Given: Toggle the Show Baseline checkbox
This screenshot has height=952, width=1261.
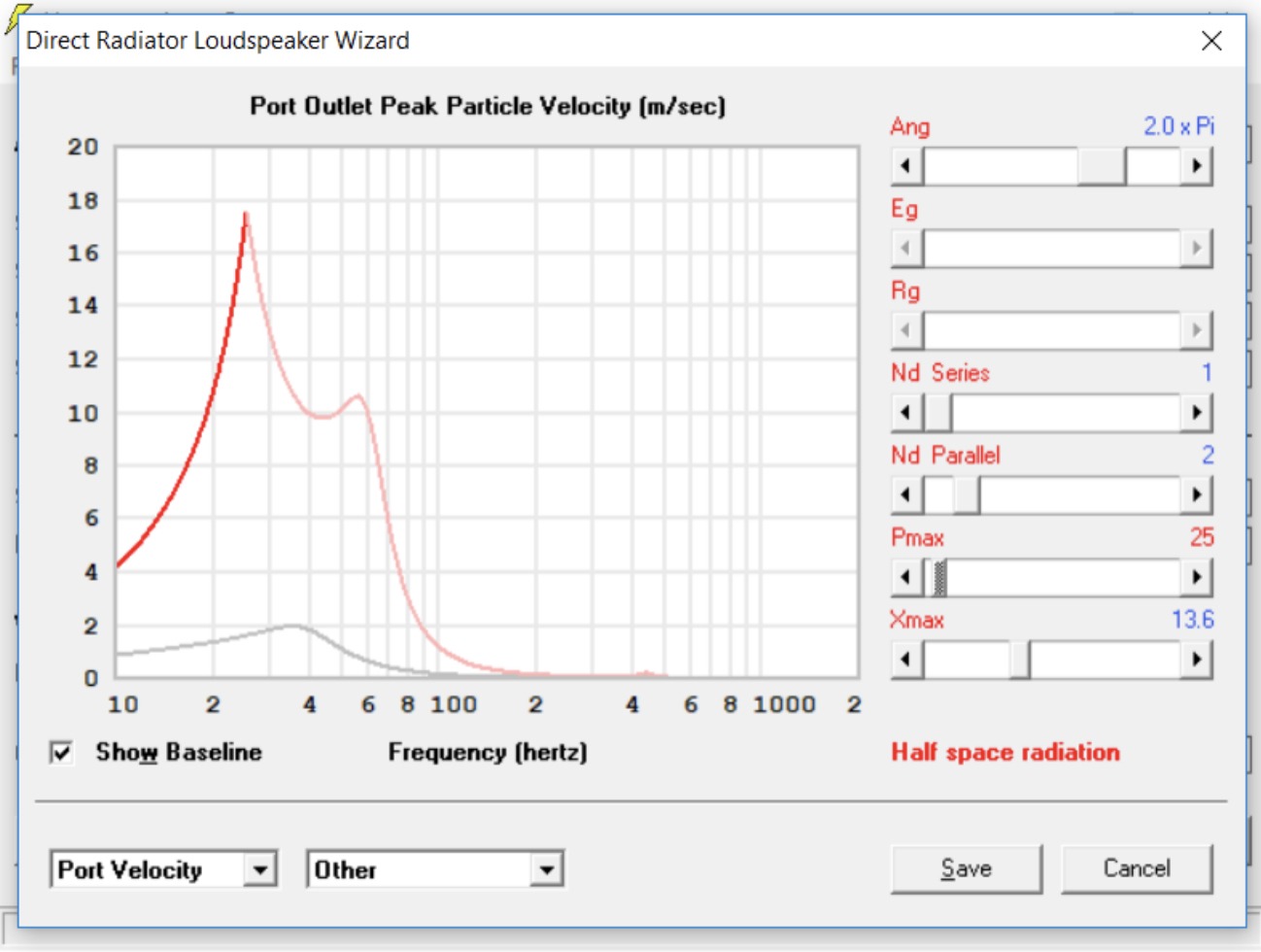Looking at the screenshot, I should [61, 753].
